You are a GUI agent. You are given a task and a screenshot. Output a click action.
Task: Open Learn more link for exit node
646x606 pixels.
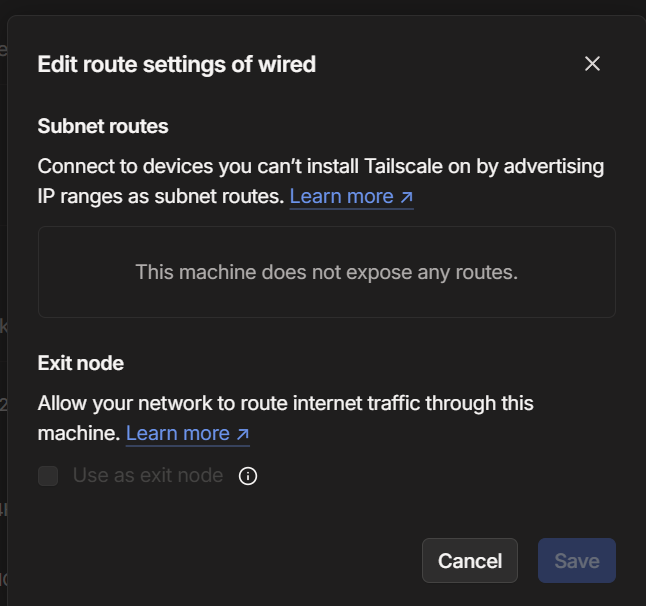(178, 434)
